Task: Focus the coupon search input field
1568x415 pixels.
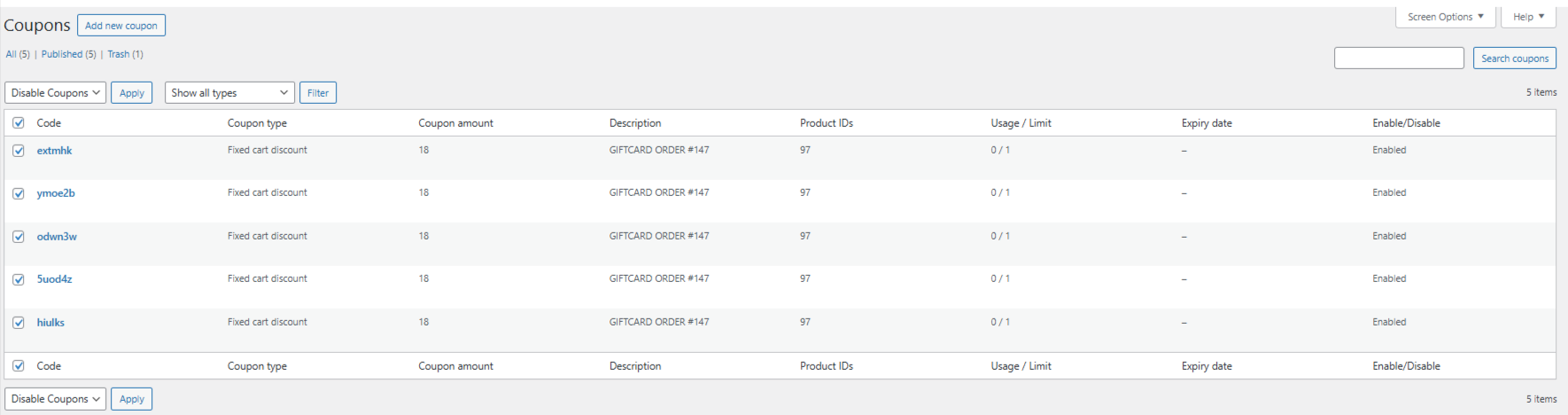Action: click(x=1399, y=59)
